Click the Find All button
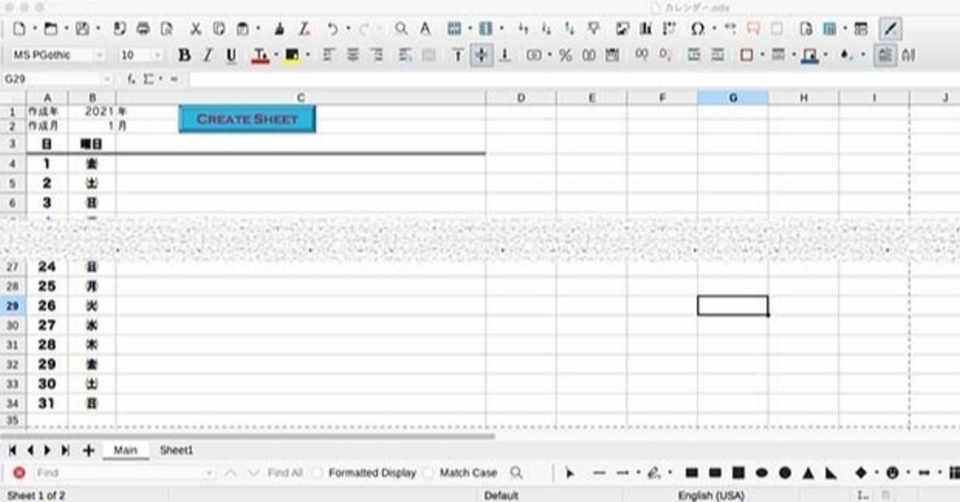The height and width of the screenshot is (502, 960). coord(285,473)
